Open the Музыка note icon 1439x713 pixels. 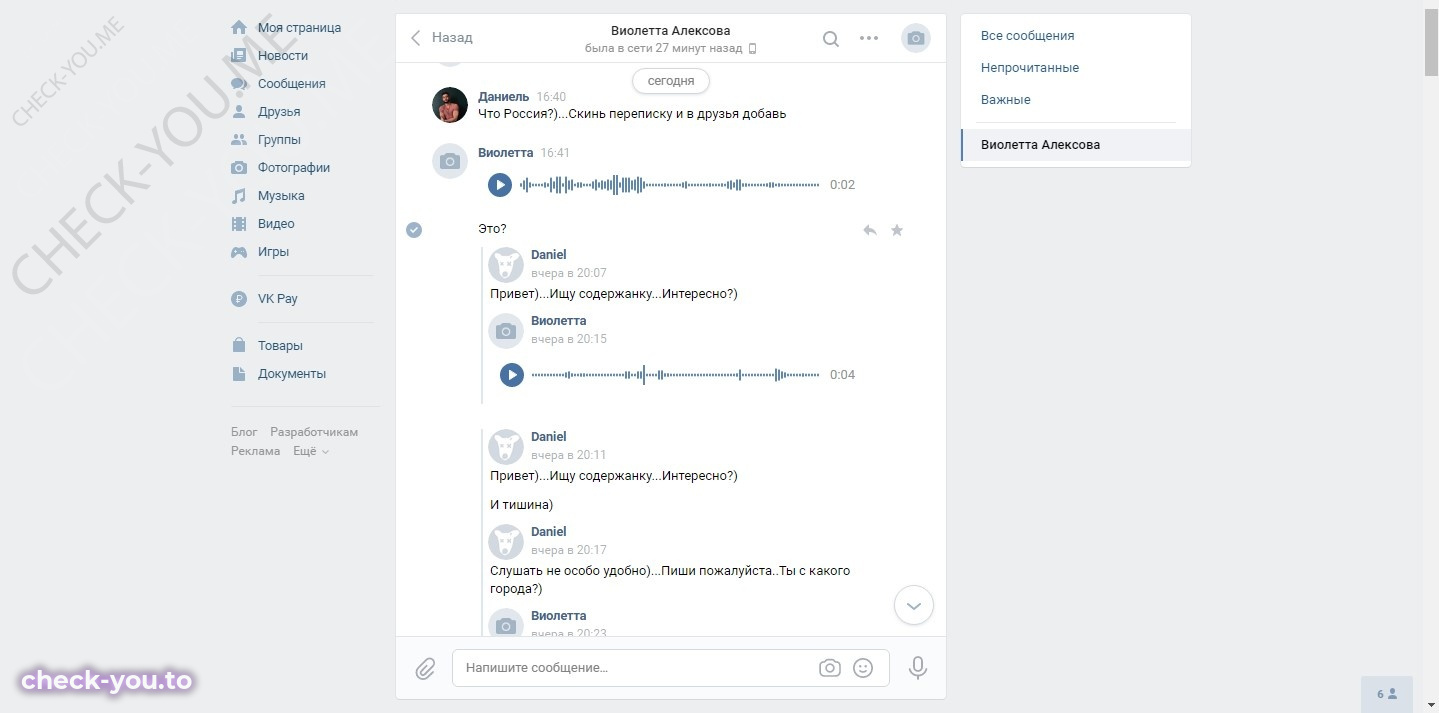pos(239,196)
